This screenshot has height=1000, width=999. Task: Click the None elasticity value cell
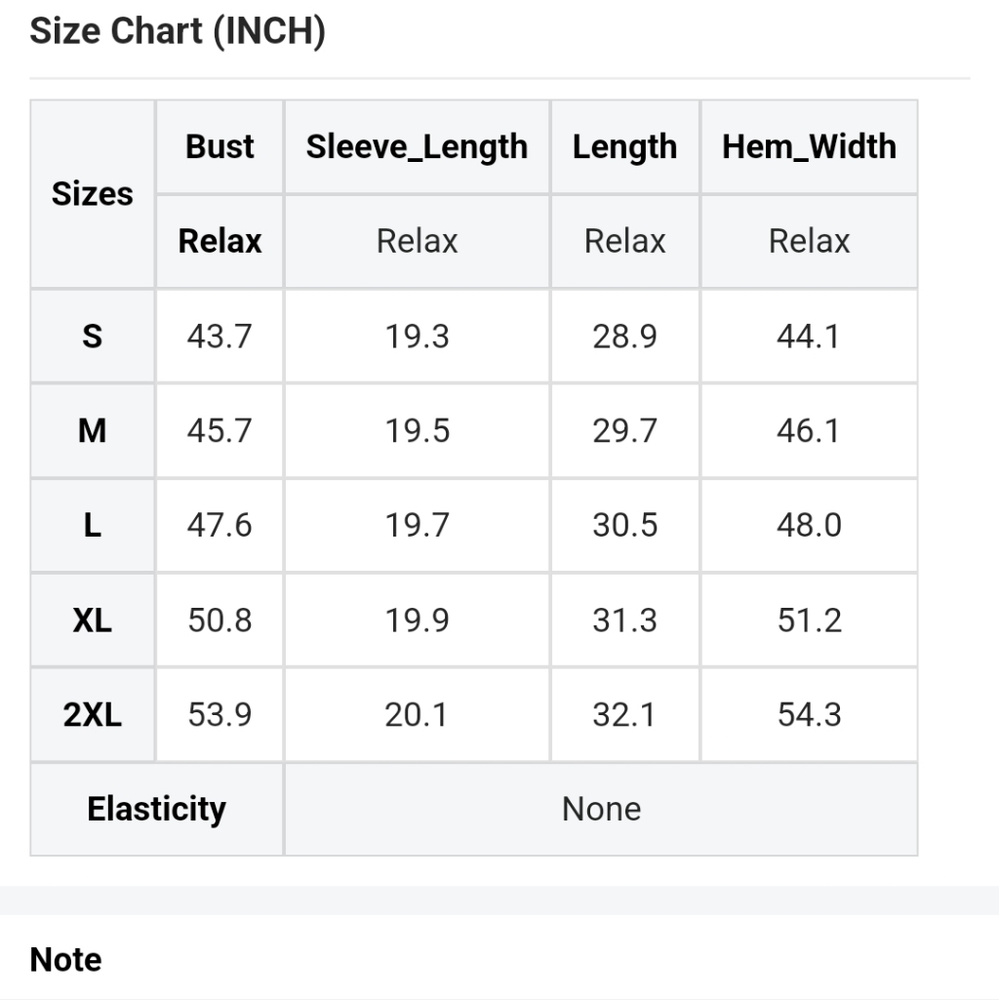click(602, 809)
